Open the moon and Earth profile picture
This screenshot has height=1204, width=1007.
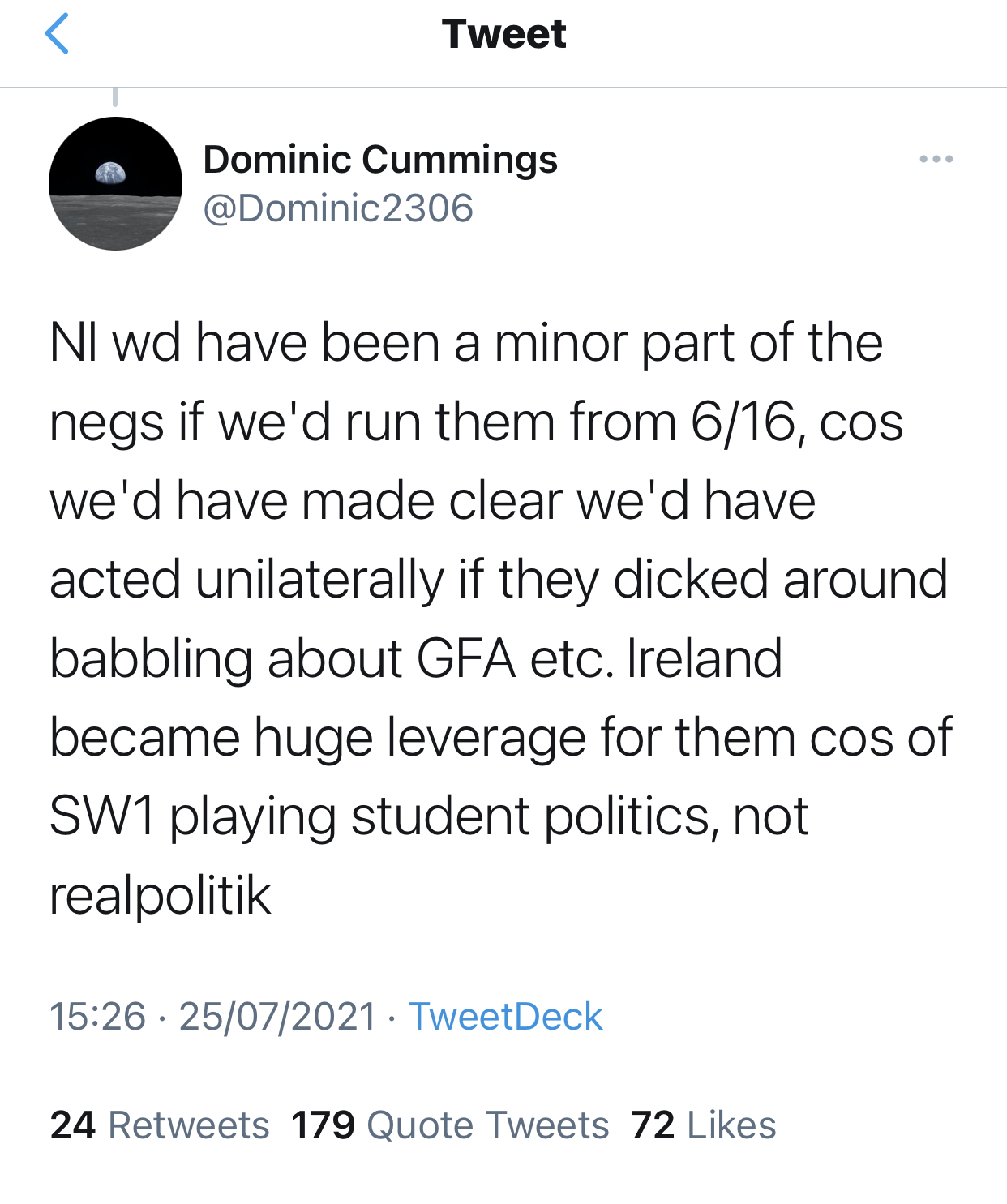pyautogui.click(x=115, y=184)
